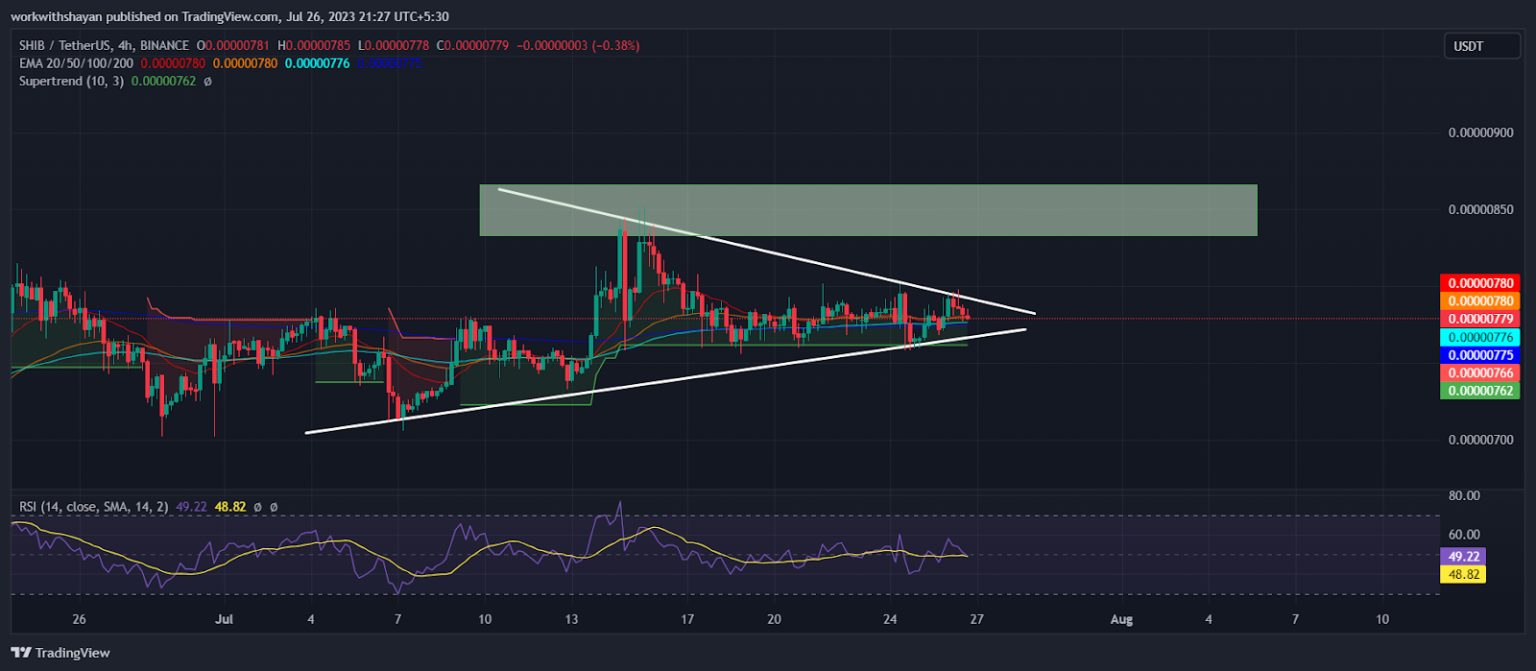Click the 0.00000900 price axis label
The height and width of the screenshot is (671, 1536).
[1478, 133]
